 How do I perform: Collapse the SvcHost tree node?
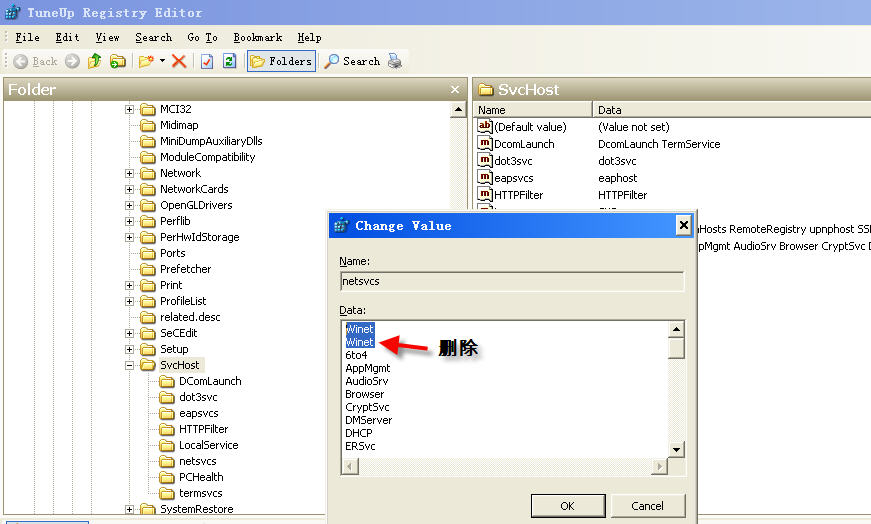coord(129,366)
